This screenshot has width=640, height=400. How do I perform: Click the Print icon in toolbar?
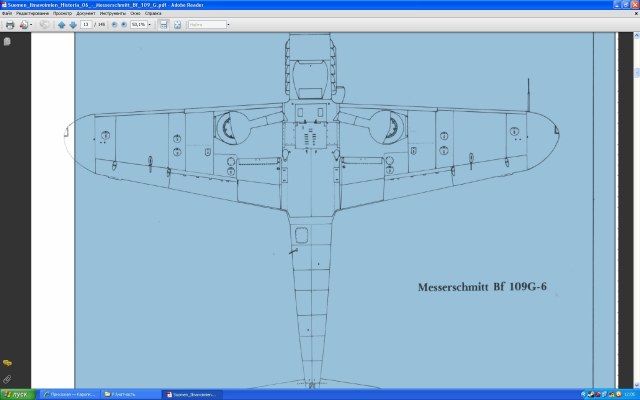[10, 24]
